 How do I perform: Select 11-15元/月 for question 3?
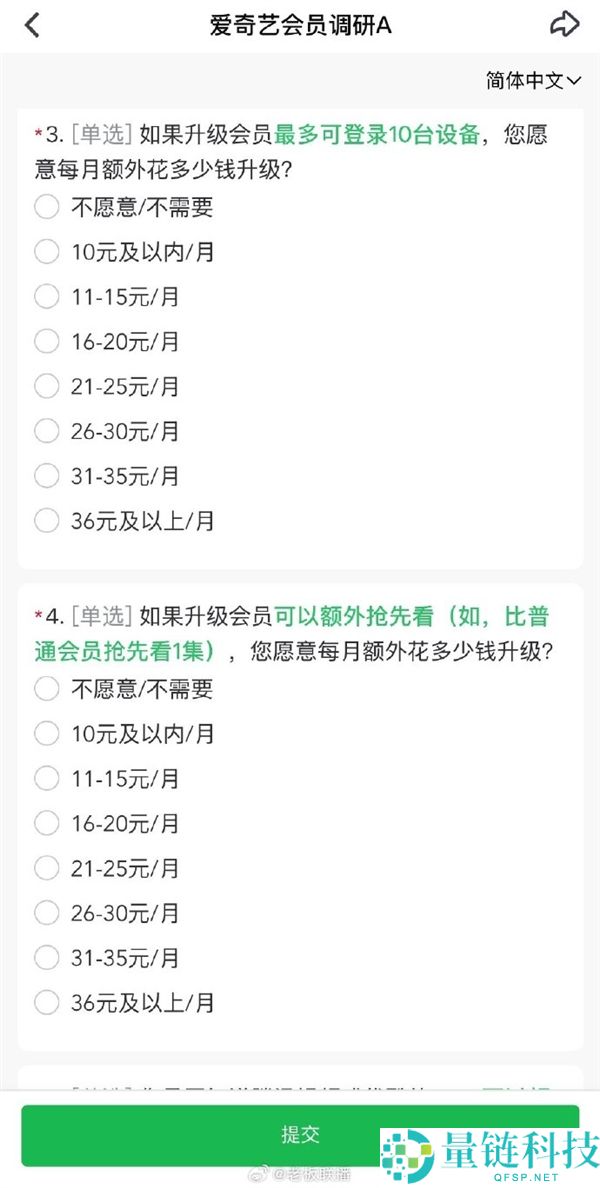tap(46, 297)
